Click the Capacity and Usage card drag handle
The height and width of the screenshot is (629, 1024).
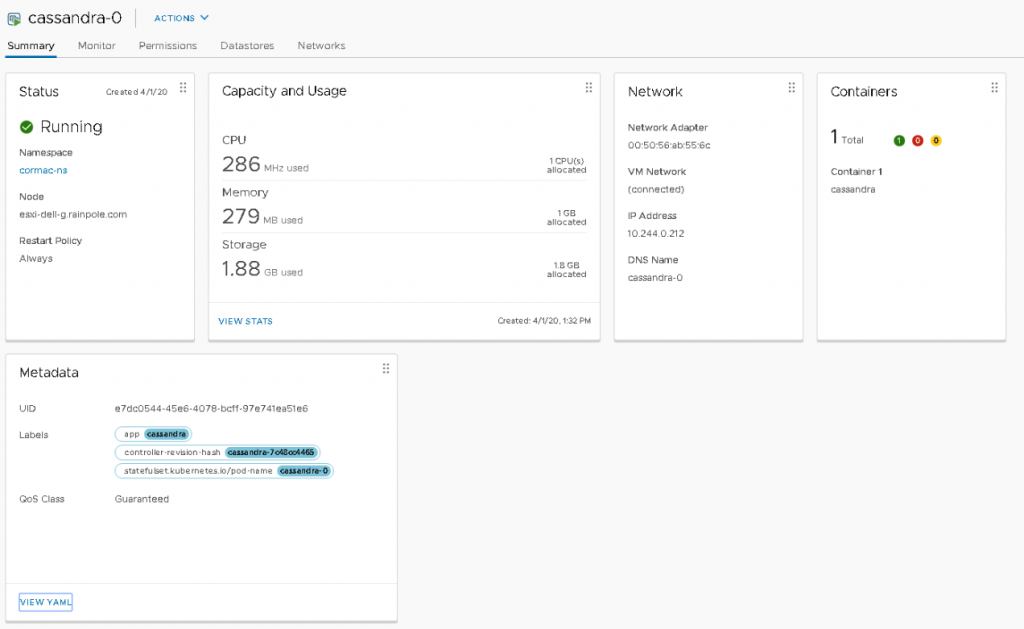click(588, 87)
